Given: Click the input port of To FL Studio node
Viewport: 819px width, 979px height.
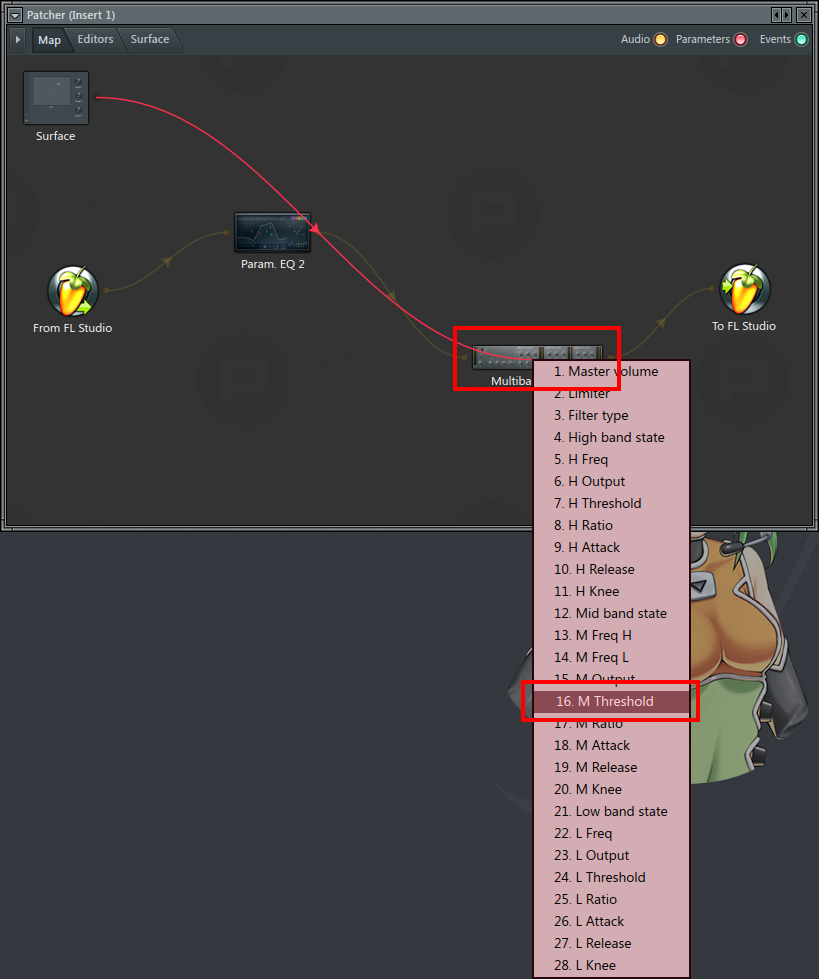Looking at the screenshot, I should click(x=712, y=288).
